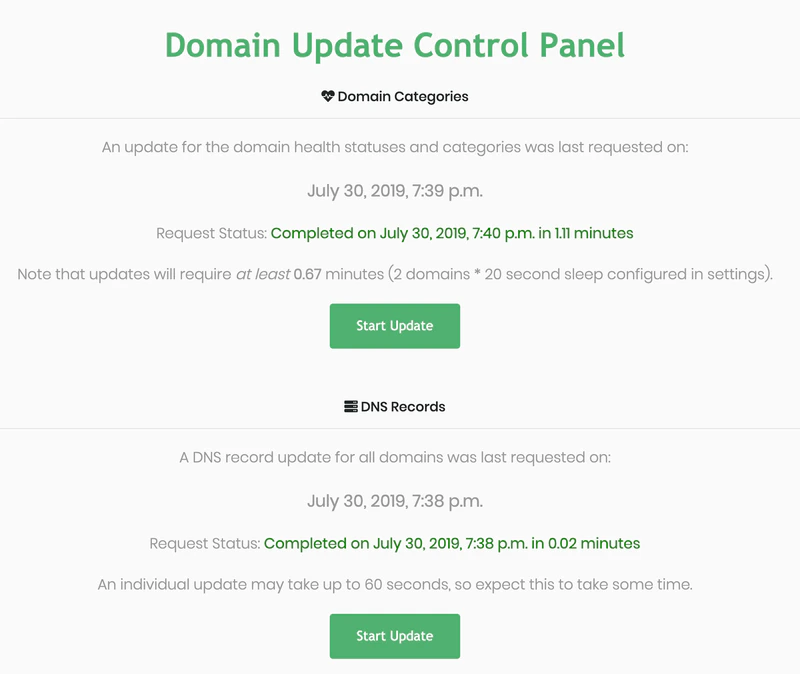The height and width of the screenshot is (674, 800).
Task: Click the Domain Categories 'Request Status:' label
Action: 211,233
